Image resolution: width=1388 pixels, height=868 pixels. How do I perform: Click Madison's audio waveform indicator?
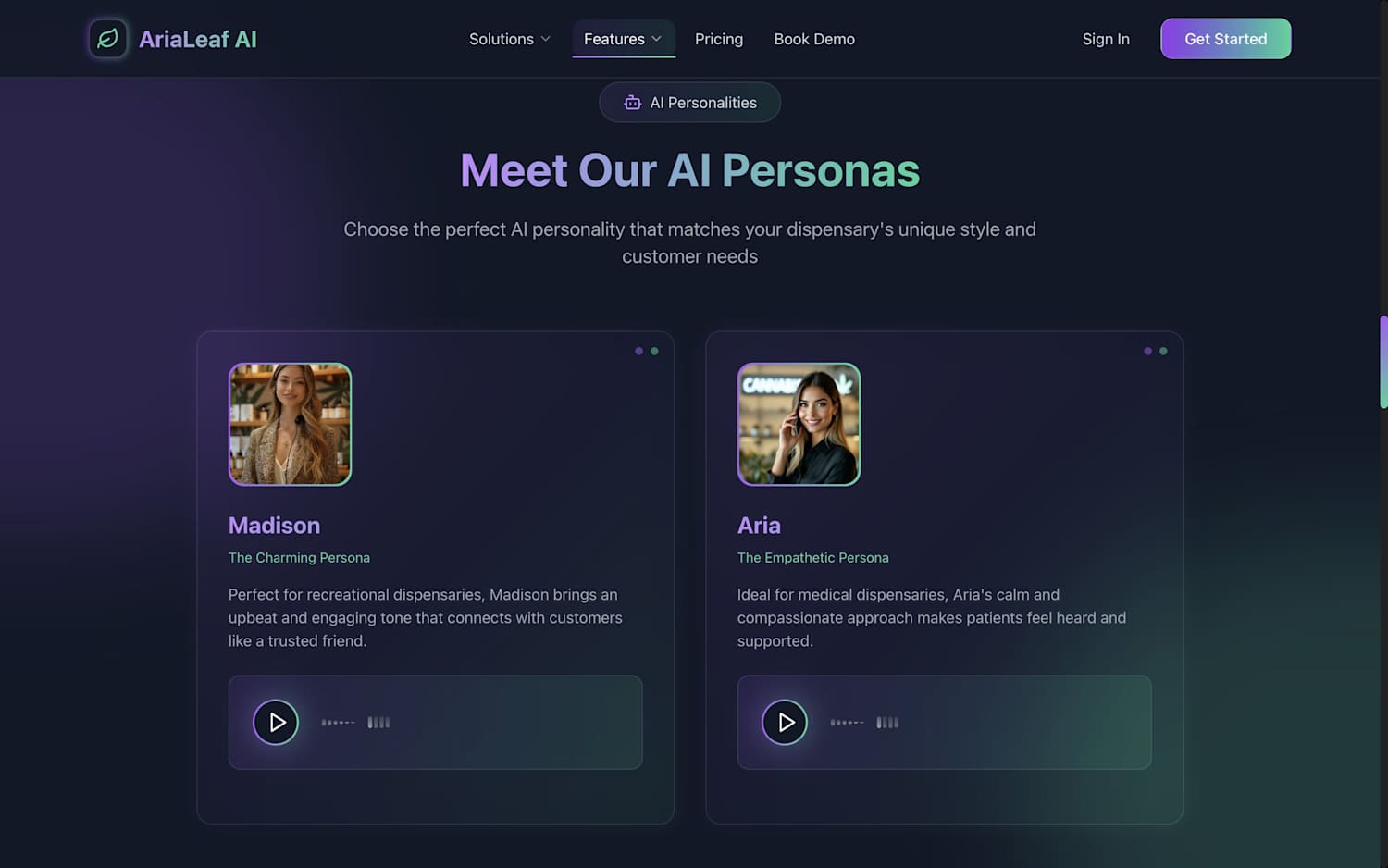point(355,723)
